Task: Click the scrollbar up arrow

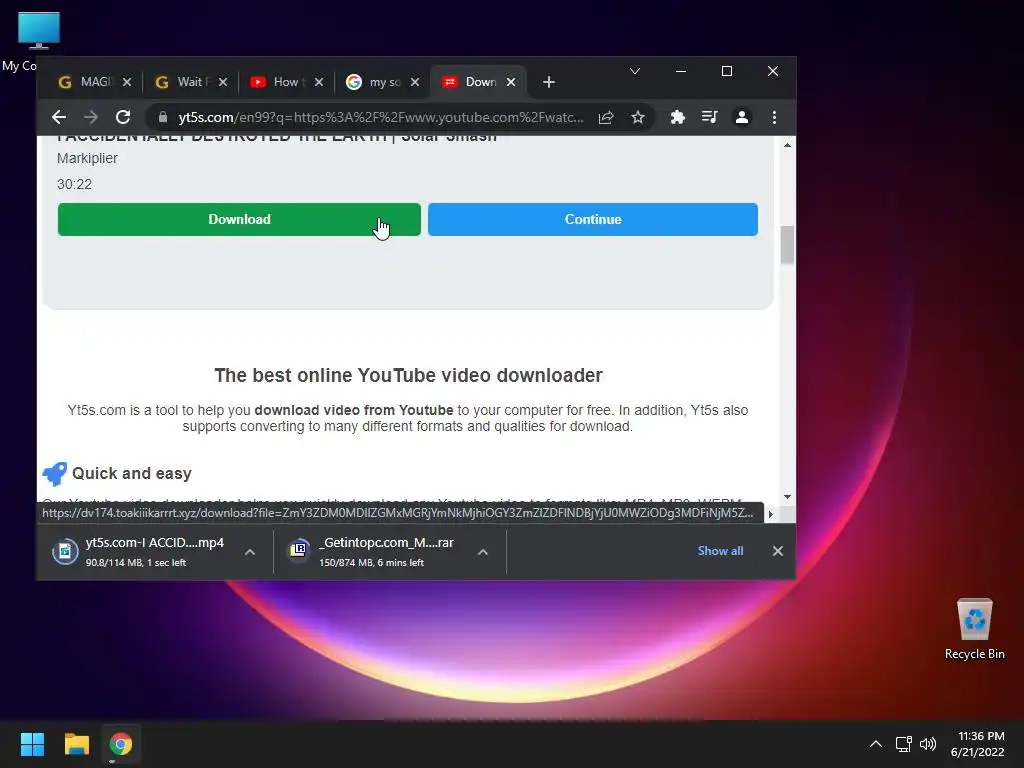Action: pos(787,145)
